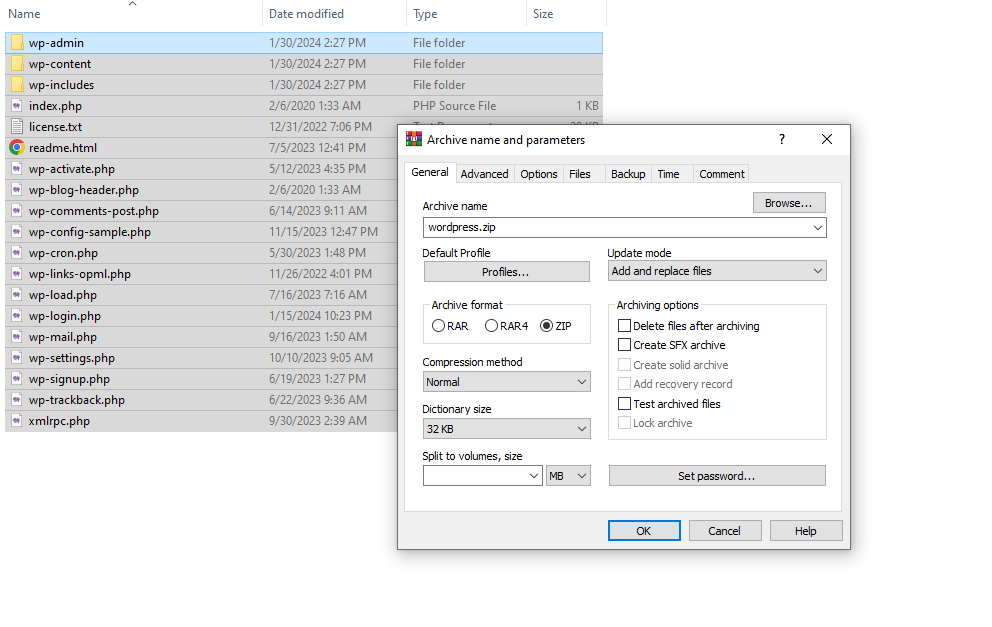This screenshot has height=627, width=992.
Task: Cancel the archive dialog
Action: tap(724, 531)
